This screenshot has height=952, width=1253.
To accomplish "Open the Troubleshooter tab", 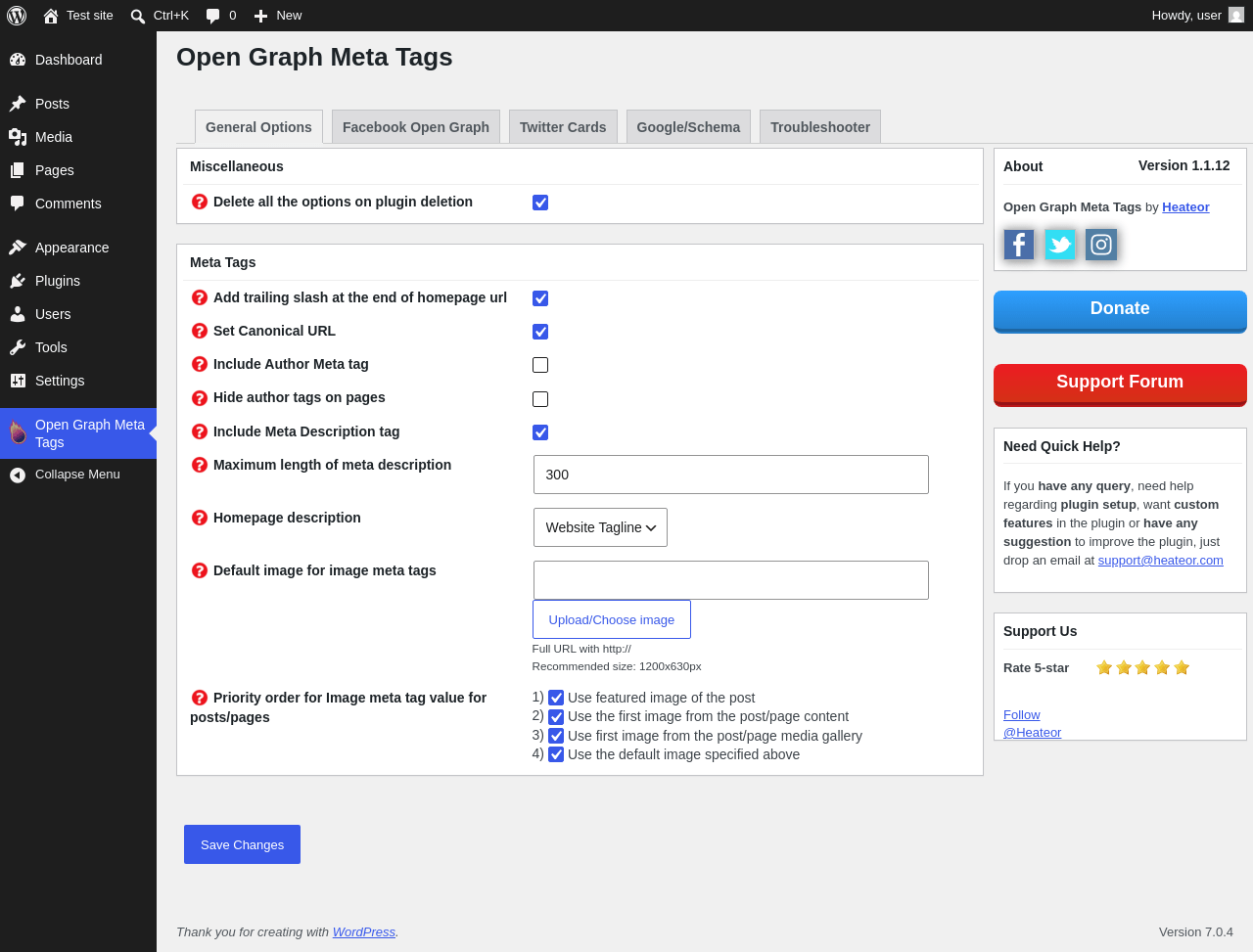I will point(820,127).
